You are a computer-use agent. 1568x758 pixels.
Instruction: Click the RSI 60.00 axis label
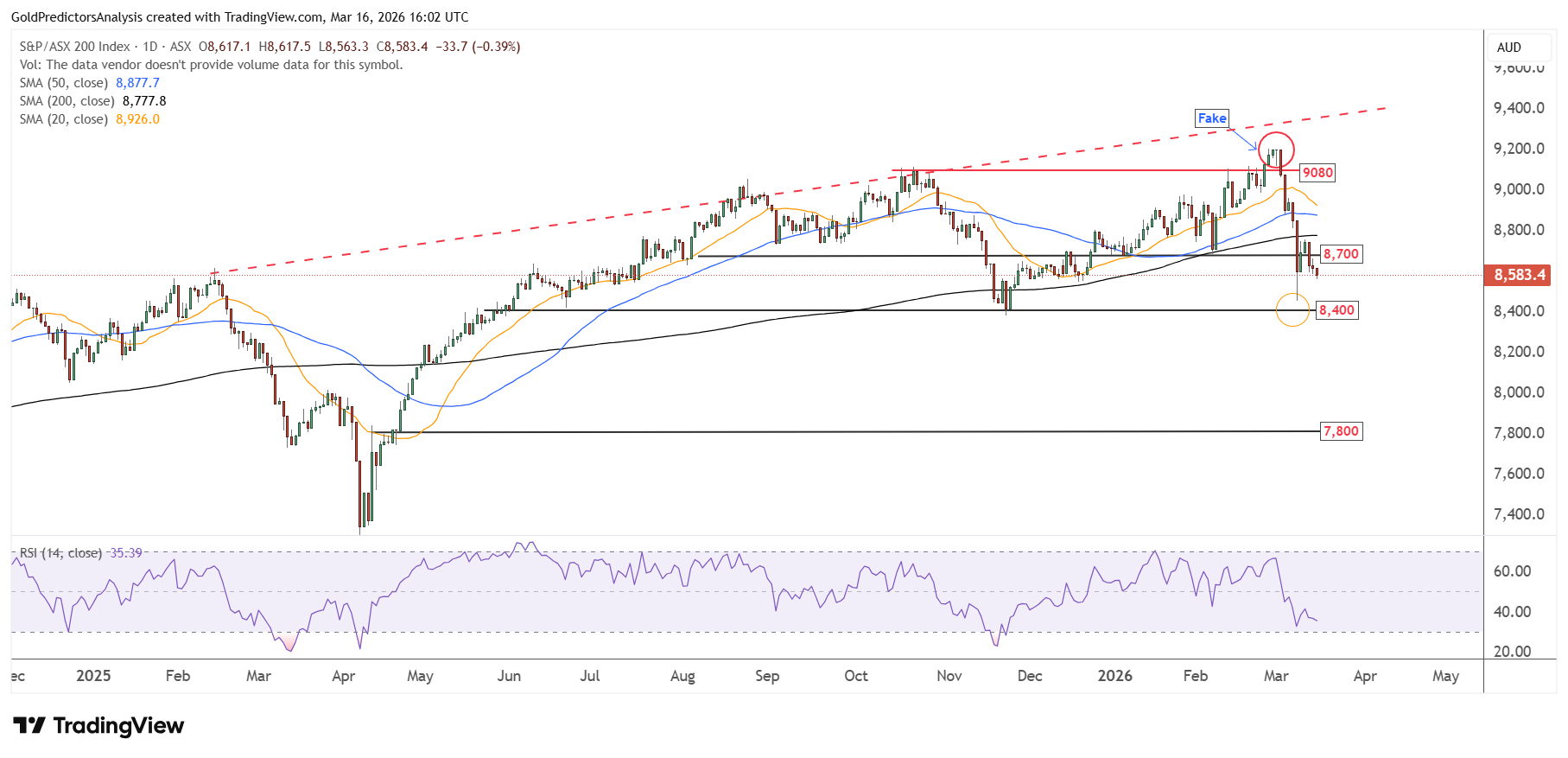[1512, 571]
